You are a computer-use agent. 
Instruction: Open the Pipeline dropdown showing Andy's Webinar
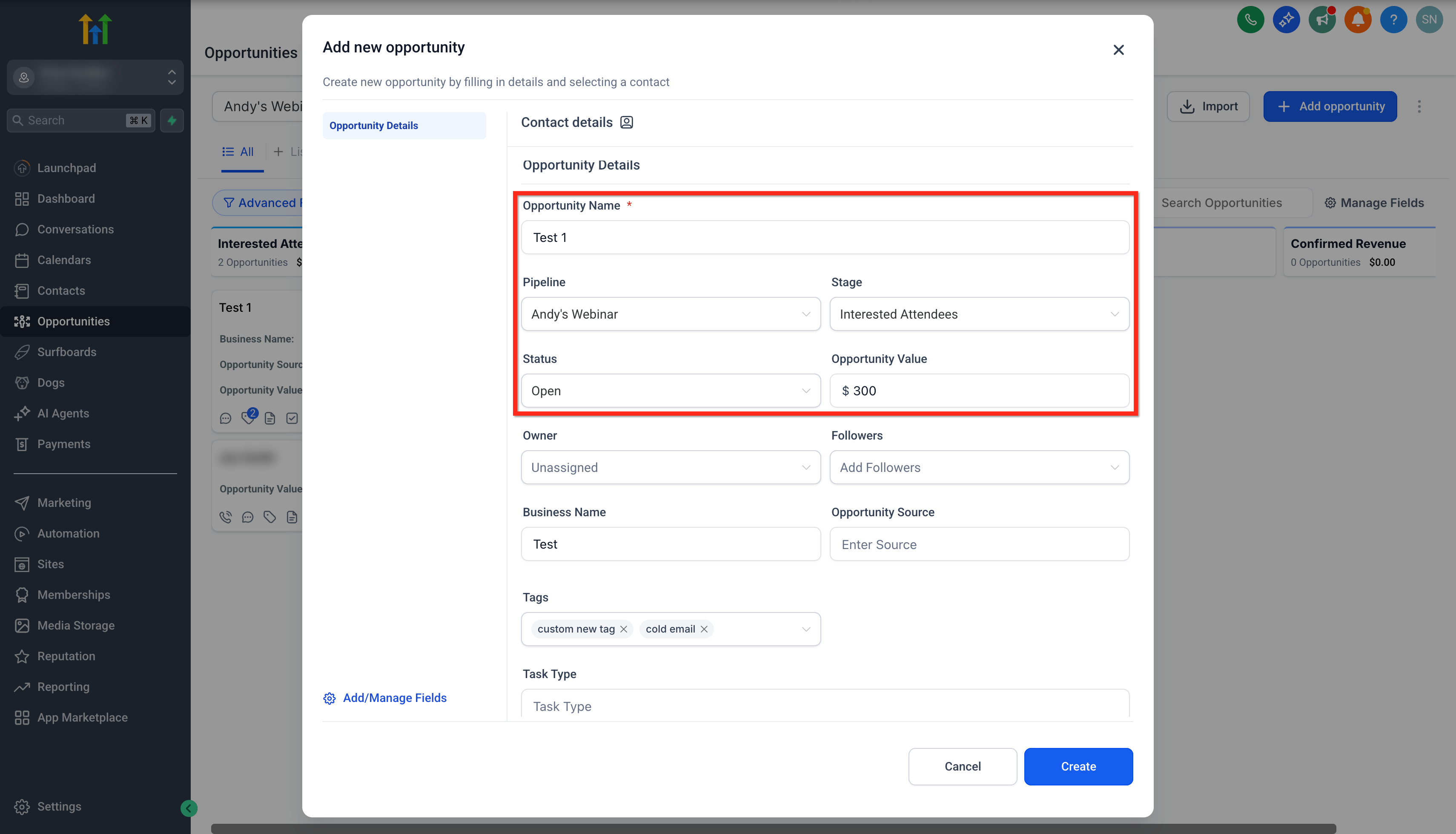(670, 314)
